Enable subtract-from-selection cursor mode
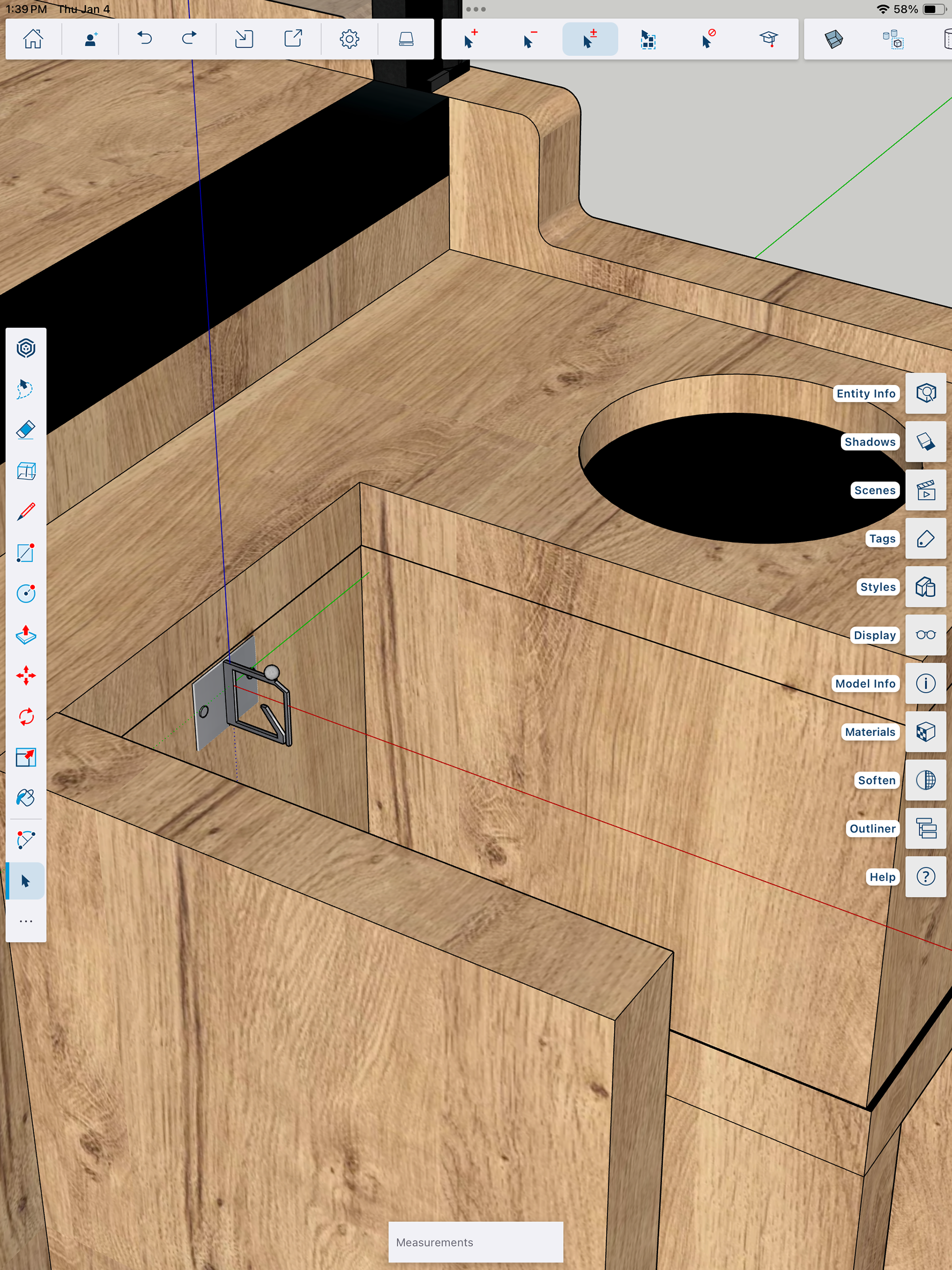This screenshot has width=952, height=1270. (530, 39)
